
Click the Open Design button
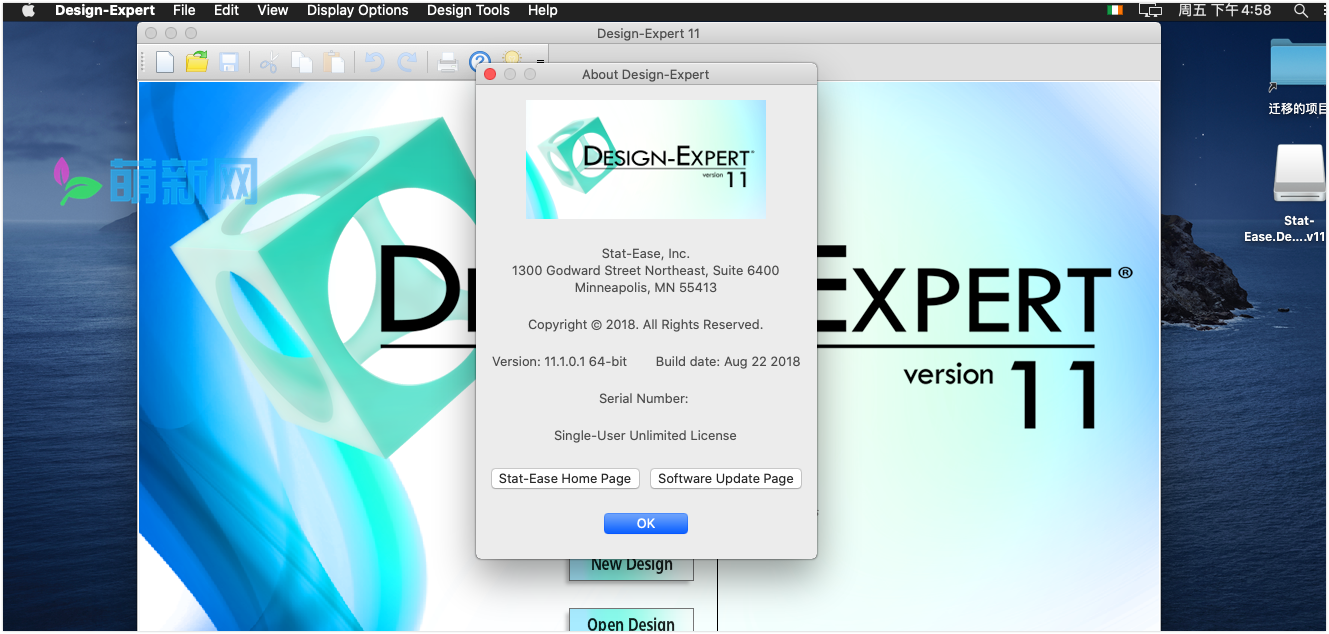pos(631,621)
